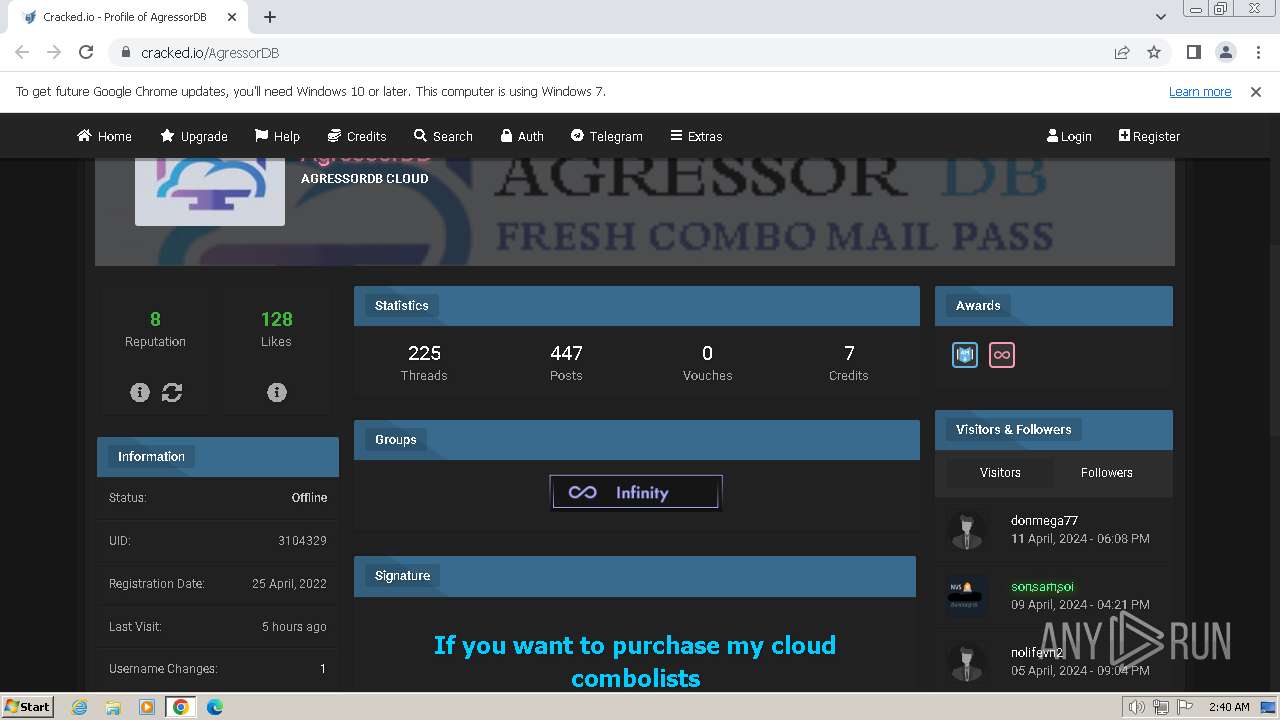The height and width of the screenshot is (720, 1280).
Task: Click the Login link
Action: pos(1069,136)
